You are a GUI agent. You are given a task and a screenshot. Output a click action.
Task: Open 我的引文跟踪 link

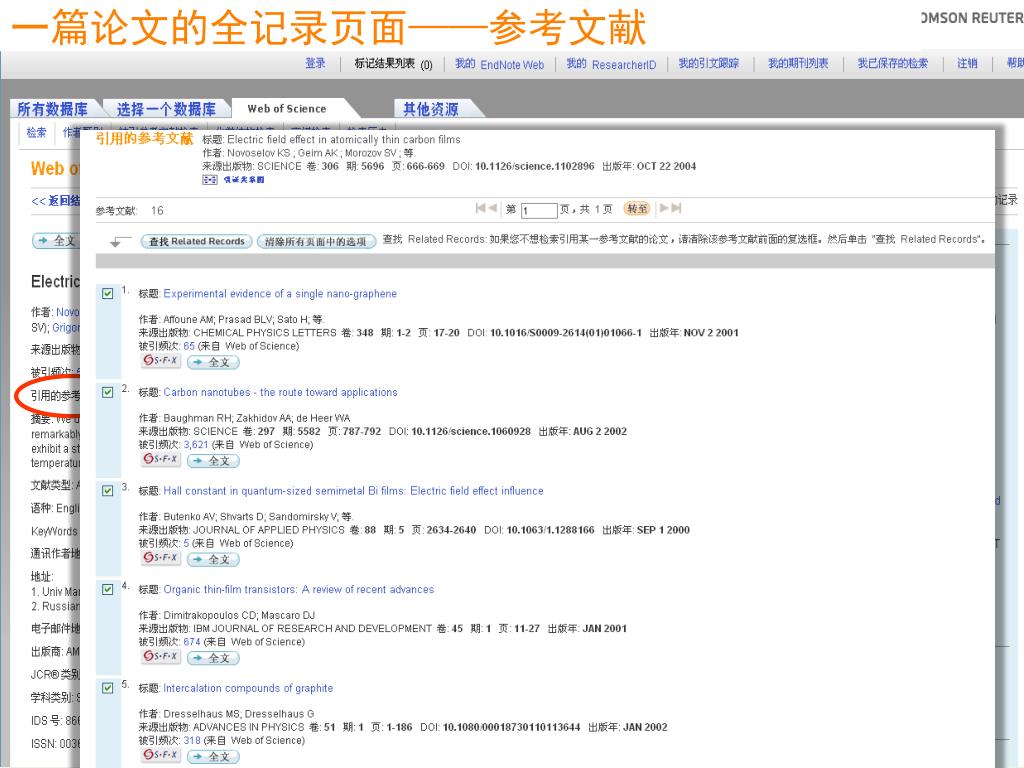point(709,63)
